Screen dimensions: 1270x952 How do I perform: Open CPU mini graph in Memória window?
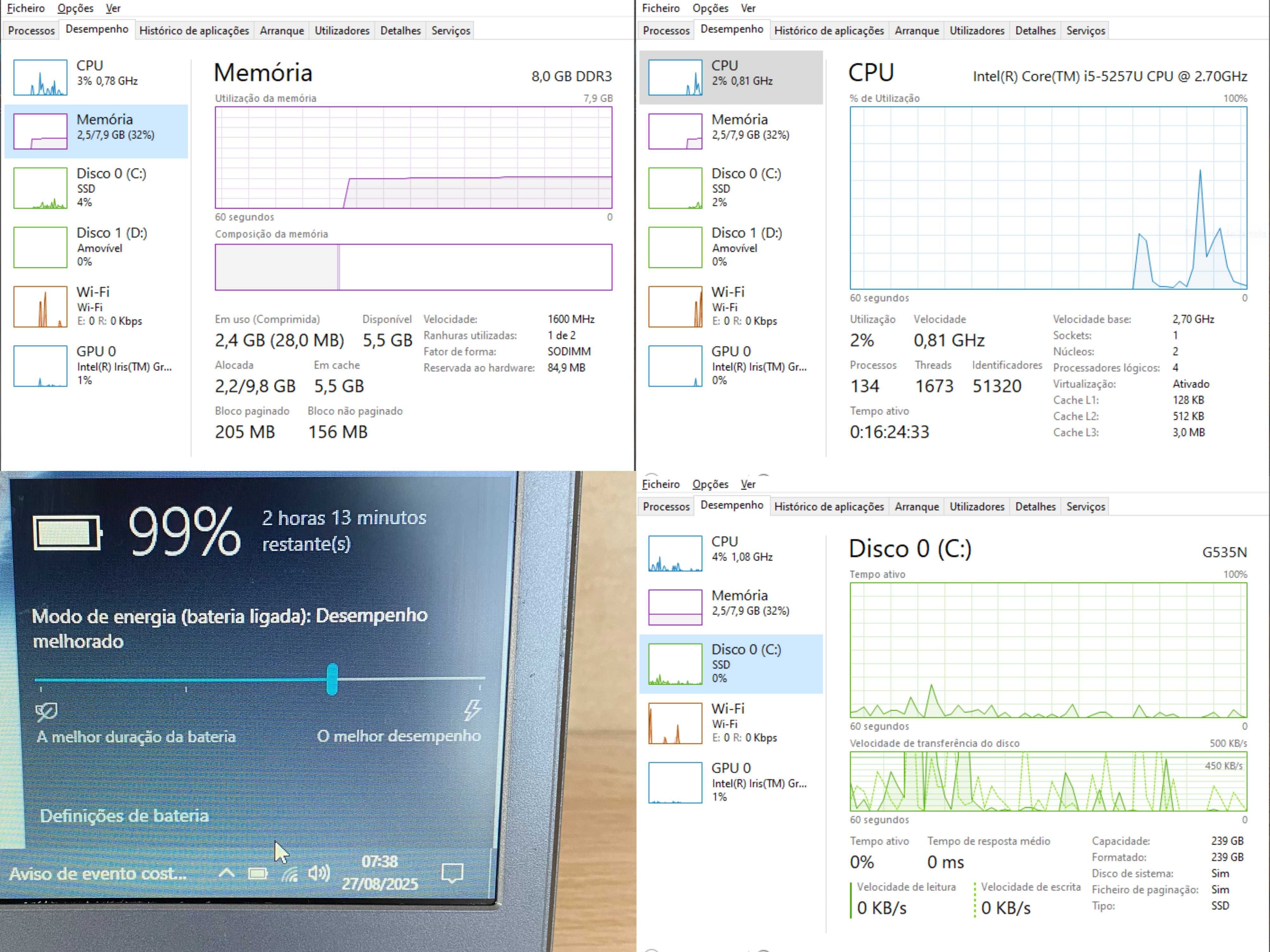40,77
